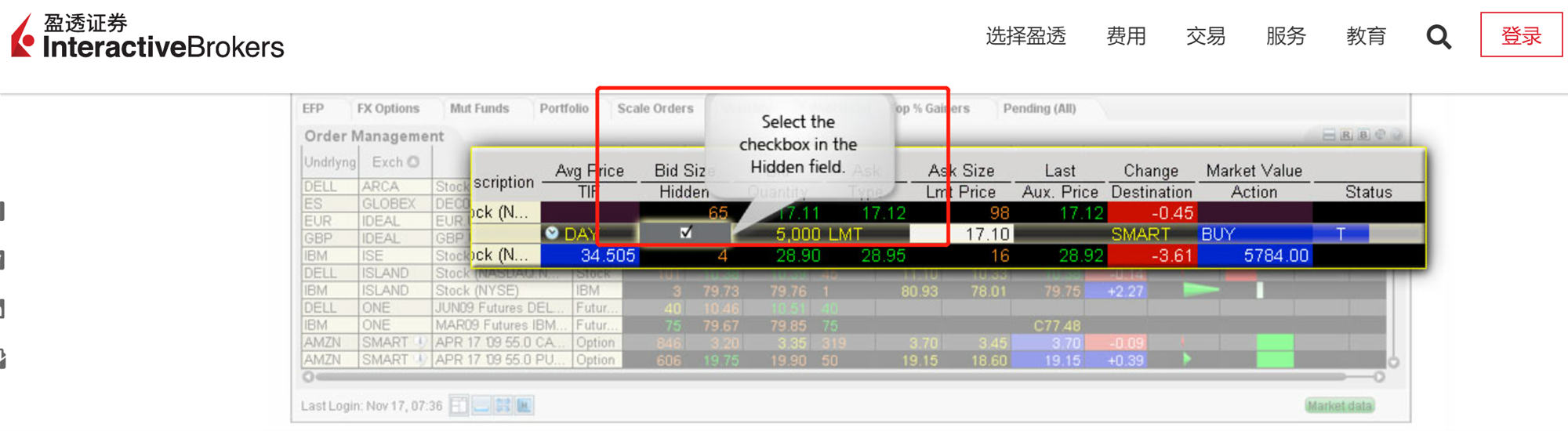Open the 费用 menu
The height and width of the screenshot is (431, 1568).
pyautogui.click(x=1126, y=36)
